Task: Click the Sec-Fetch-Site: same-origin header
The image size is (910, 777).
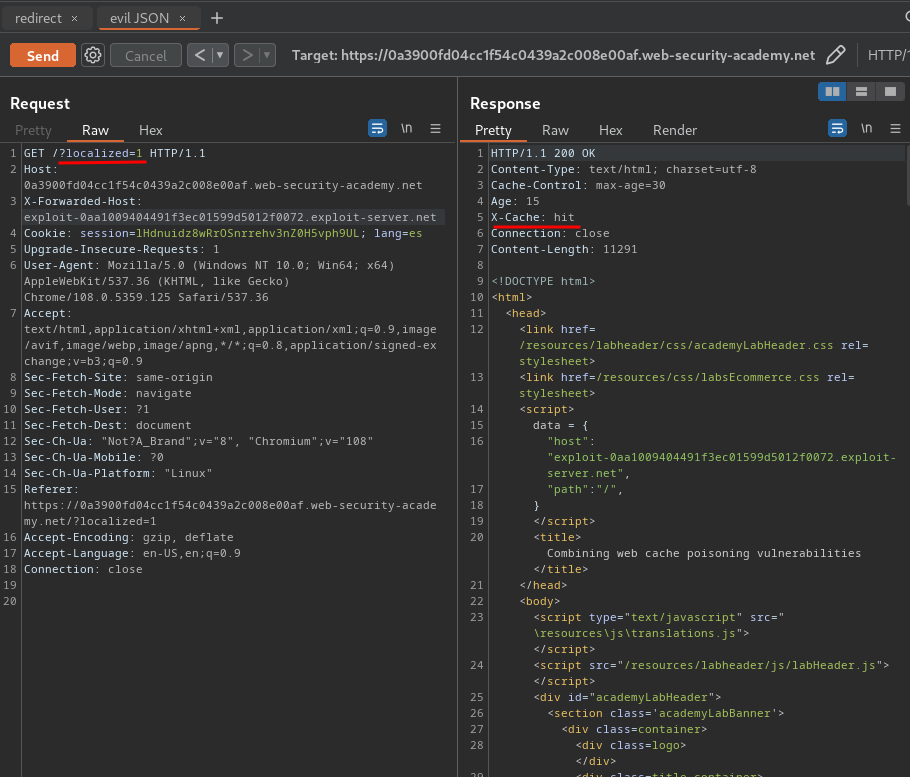Action: pos(118,377)
